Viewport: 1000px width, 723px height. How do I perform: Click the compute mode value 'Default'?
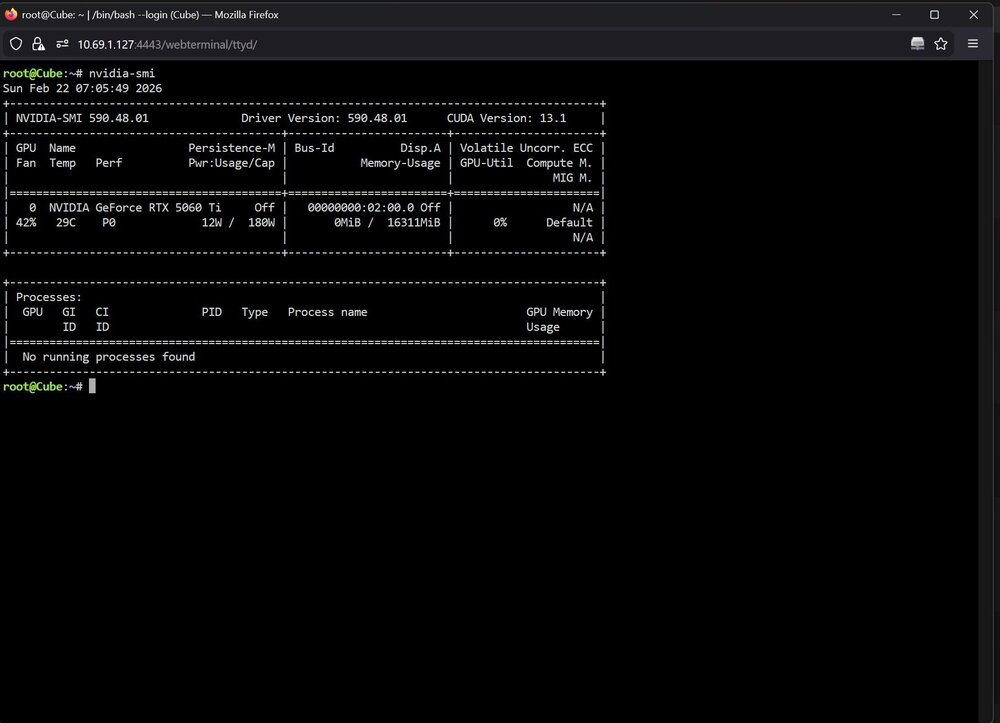click(570, 223)
